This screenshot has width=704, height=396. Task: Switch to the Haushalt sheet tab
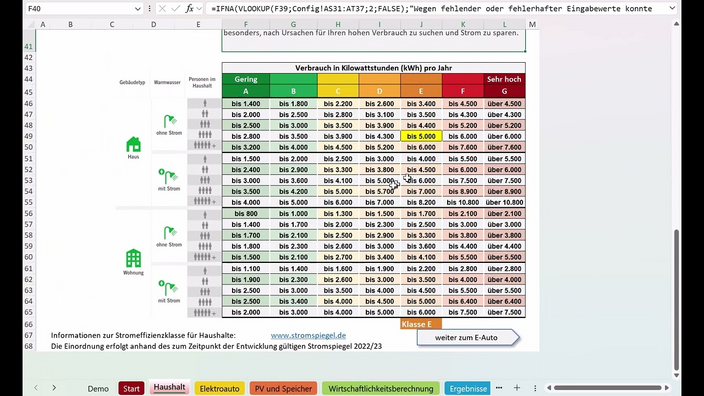pyautogui.click(x=169, y=387)
